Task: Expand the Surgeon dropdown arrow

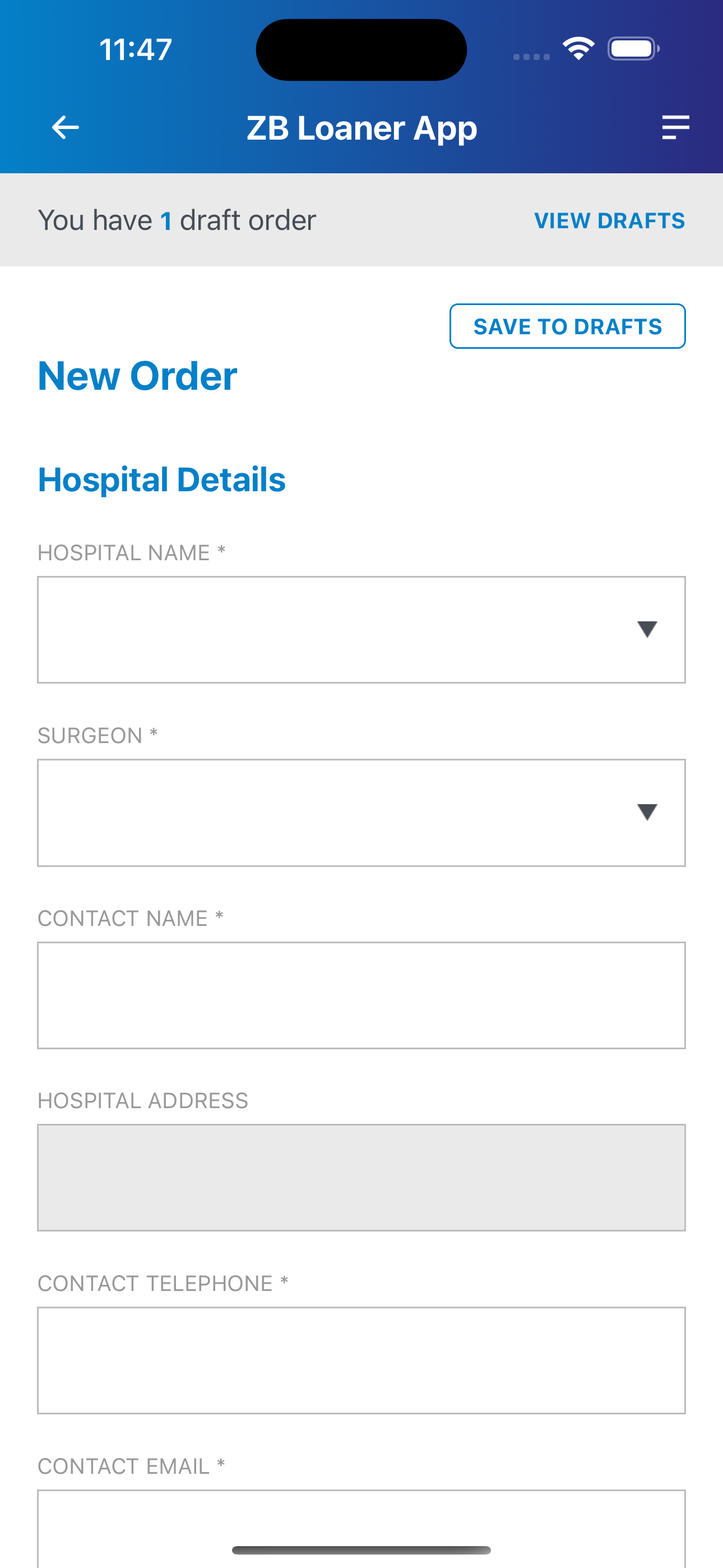Action: point(647,812)
